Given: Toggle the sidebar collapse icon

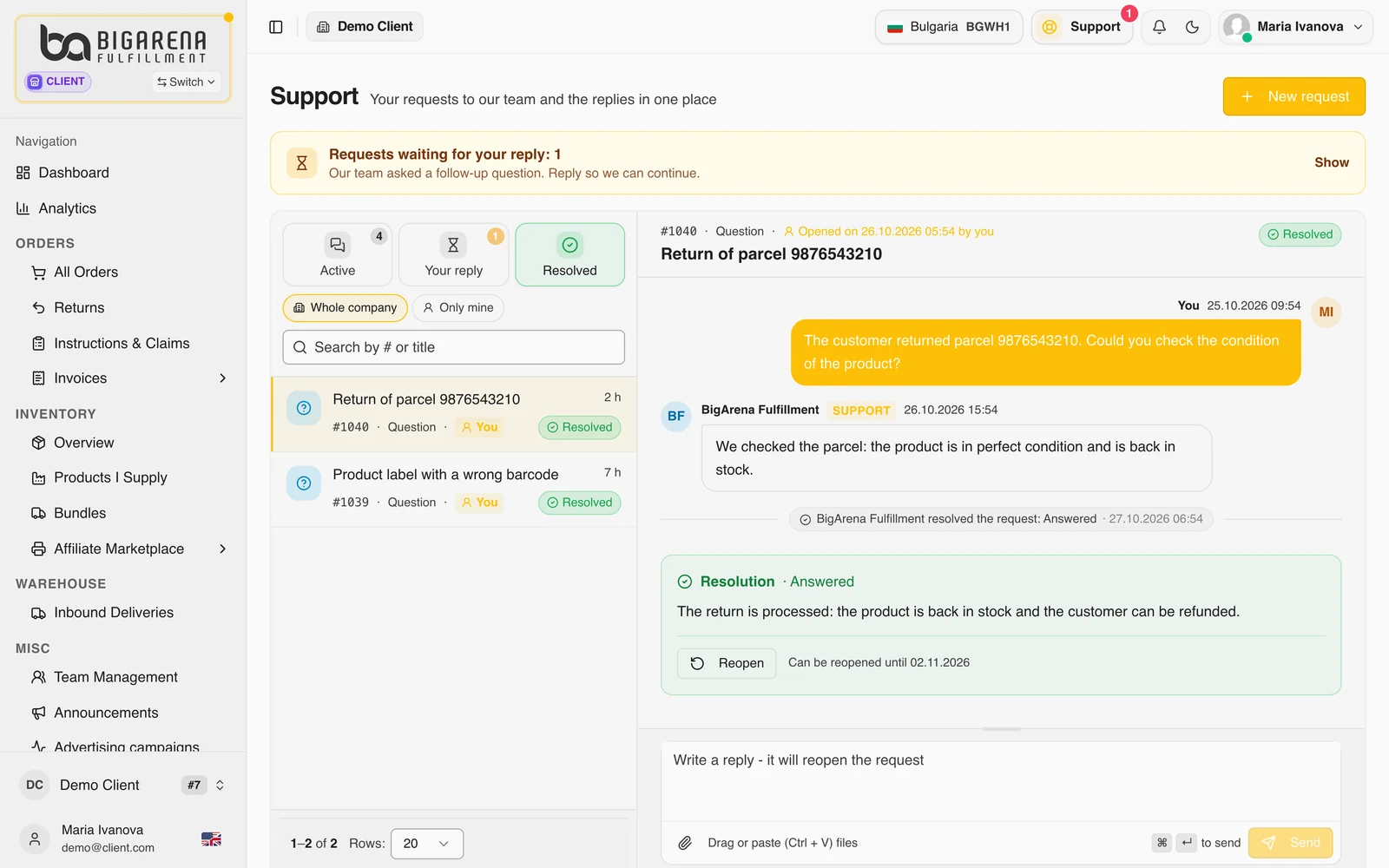Looking at the screenshot, I should tap(276, 27).
